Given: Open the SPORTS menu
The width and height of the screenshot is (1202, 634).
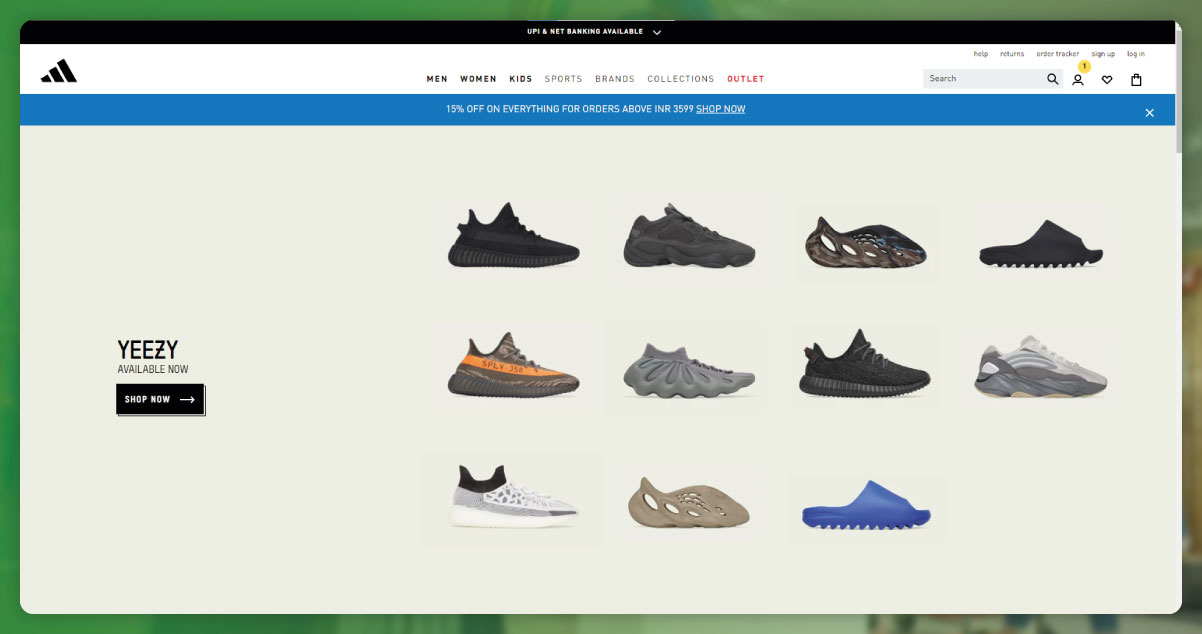Looking at the screenshot, I should tap(564, 79).
